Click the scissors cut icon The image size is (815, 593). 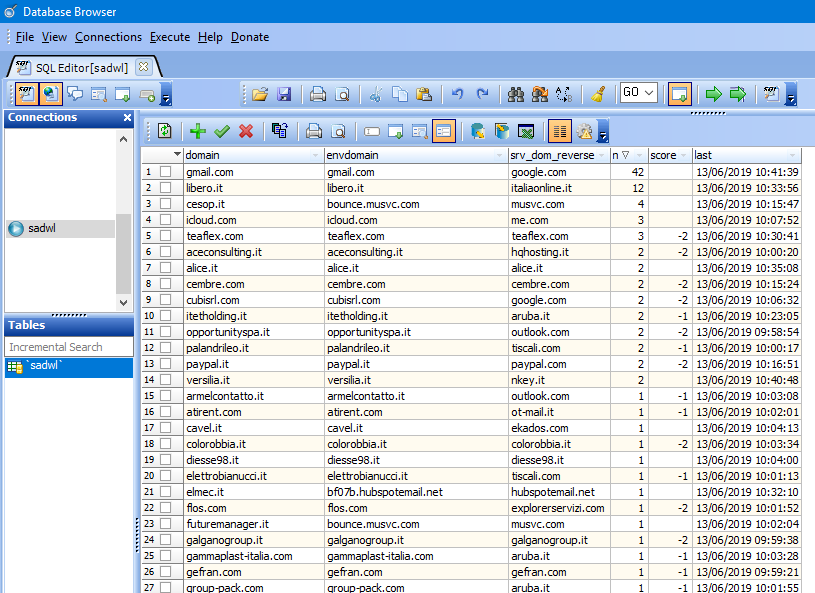375,94
